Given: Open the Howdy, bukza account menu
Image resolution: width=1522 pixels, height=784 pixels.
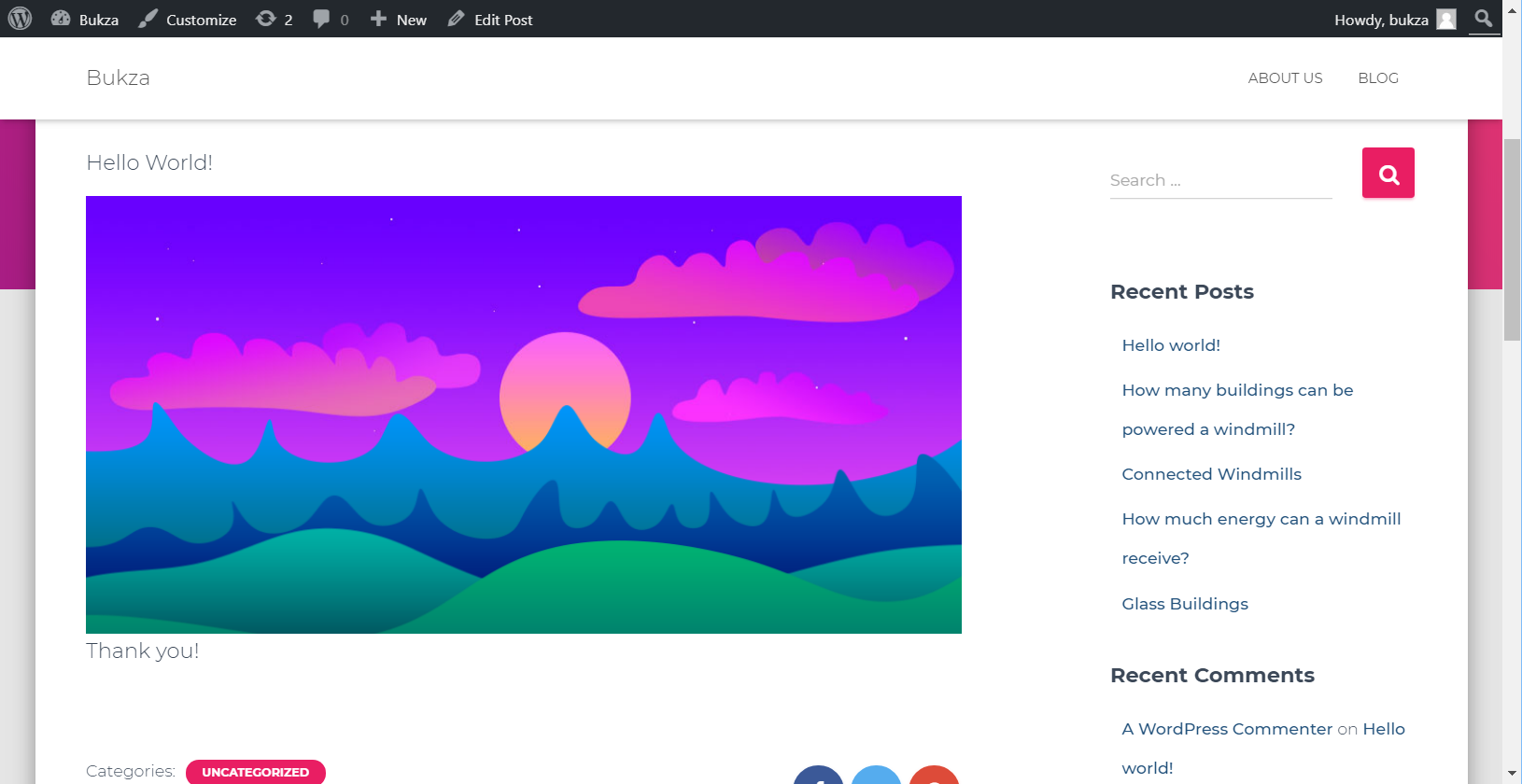Looking at the screenshot, I should [1394, 20].
